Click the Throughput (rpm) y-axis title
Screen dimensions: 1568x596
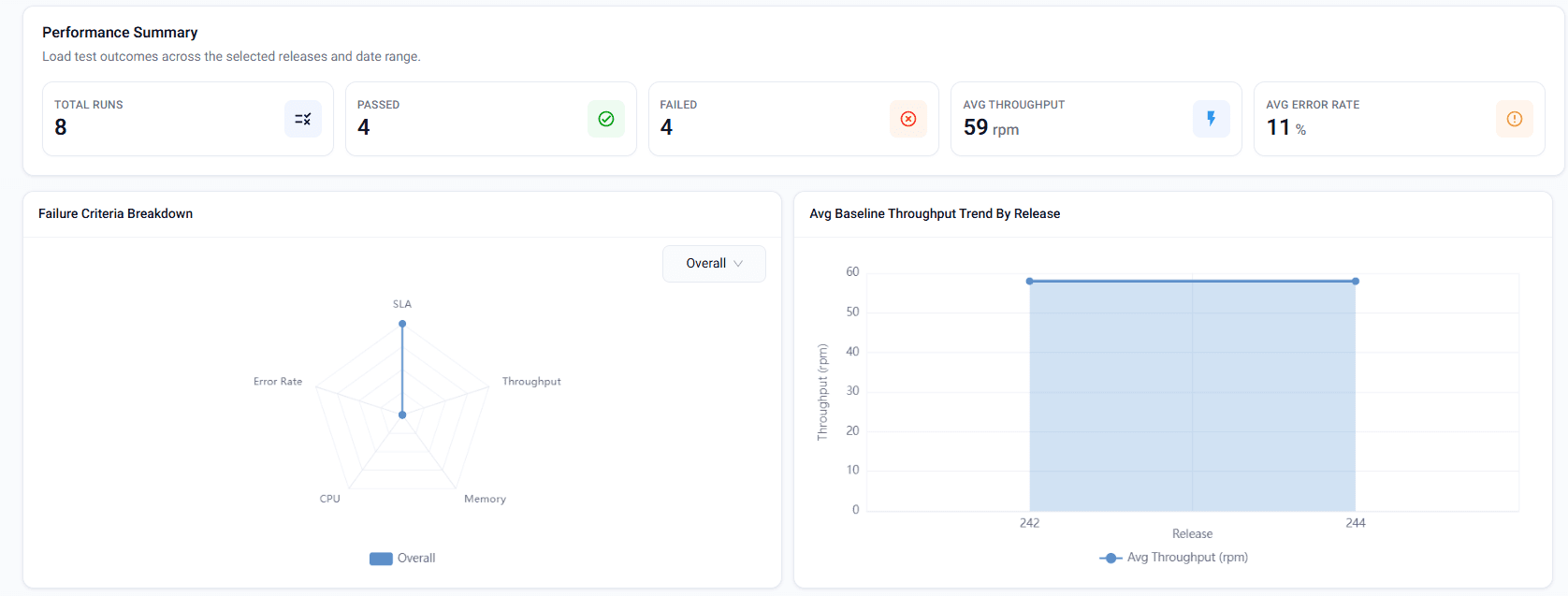tap(822, 392)
